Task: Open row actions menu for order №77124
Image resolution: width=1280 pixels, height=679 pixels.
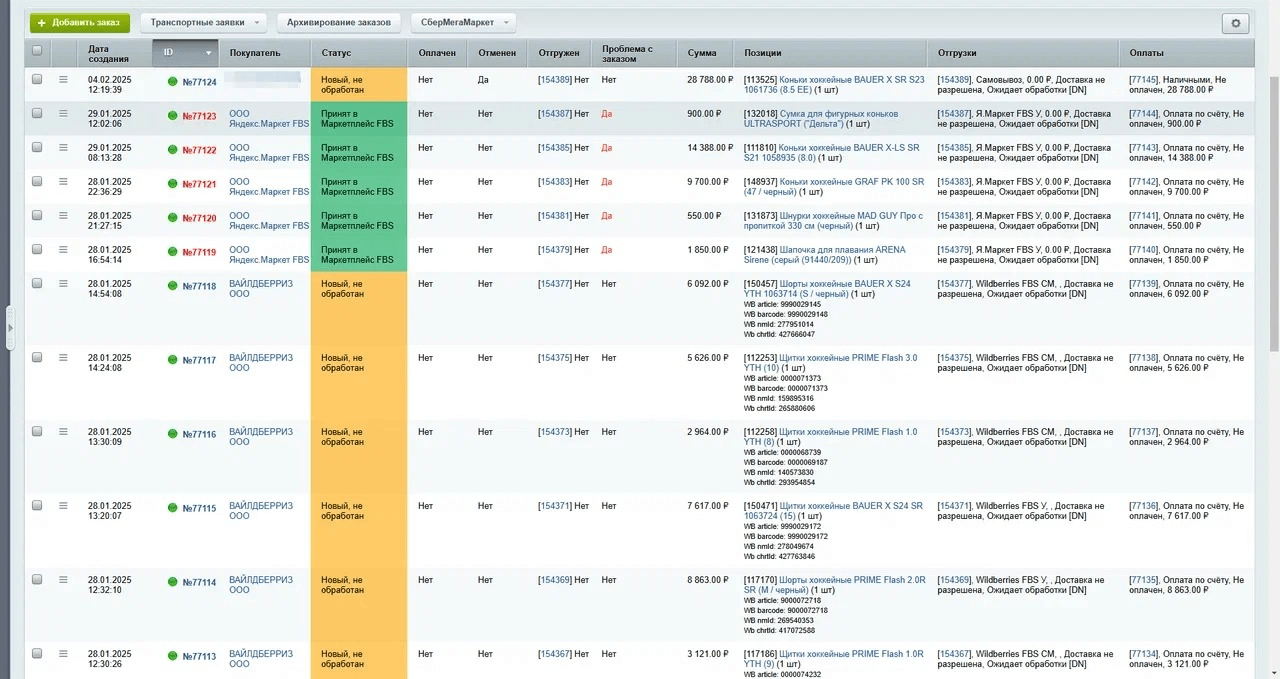Action: (x=64, y=80)
